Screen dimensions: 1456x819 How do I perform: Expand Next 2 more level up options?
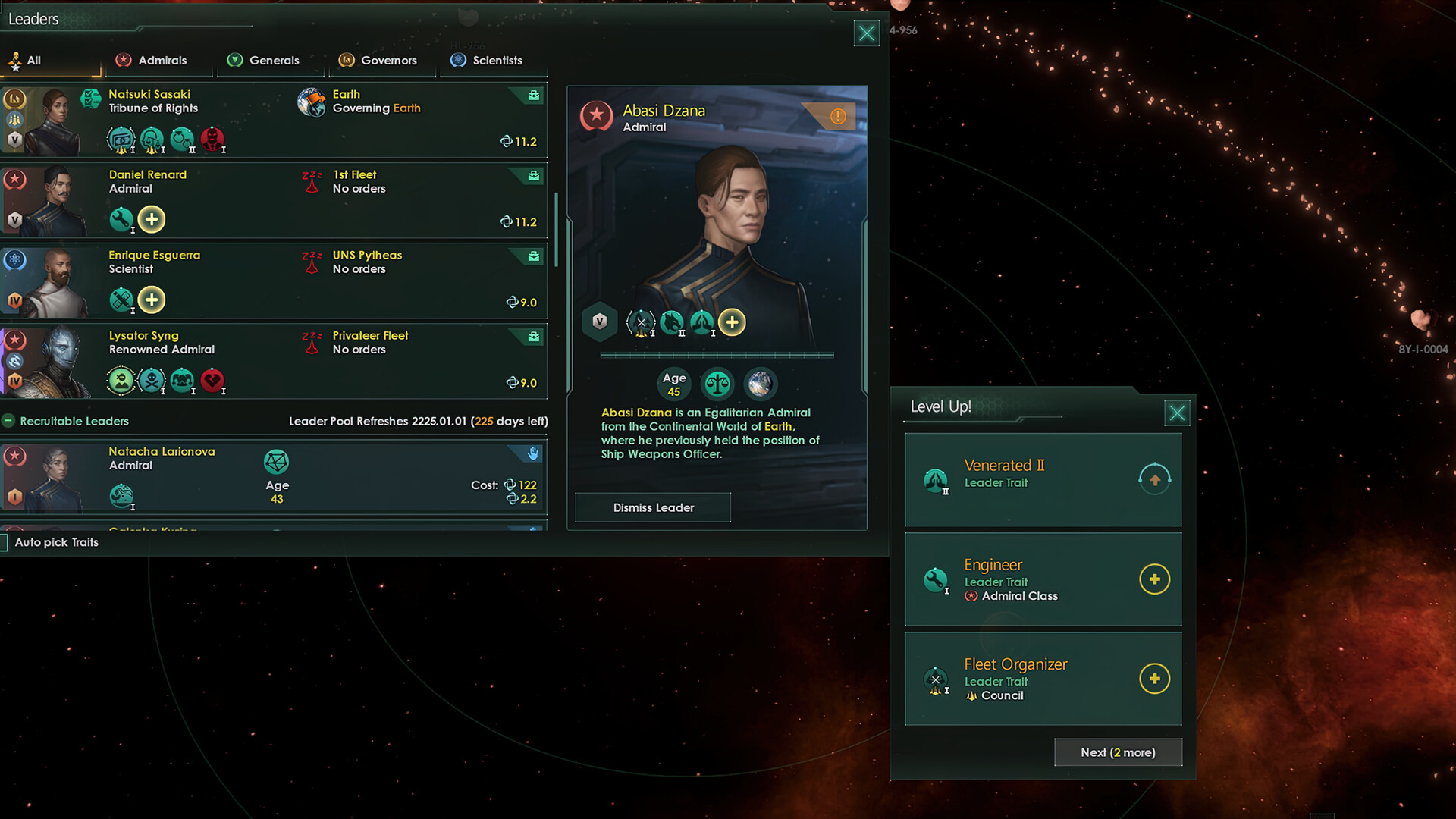tap(1117, 752)
